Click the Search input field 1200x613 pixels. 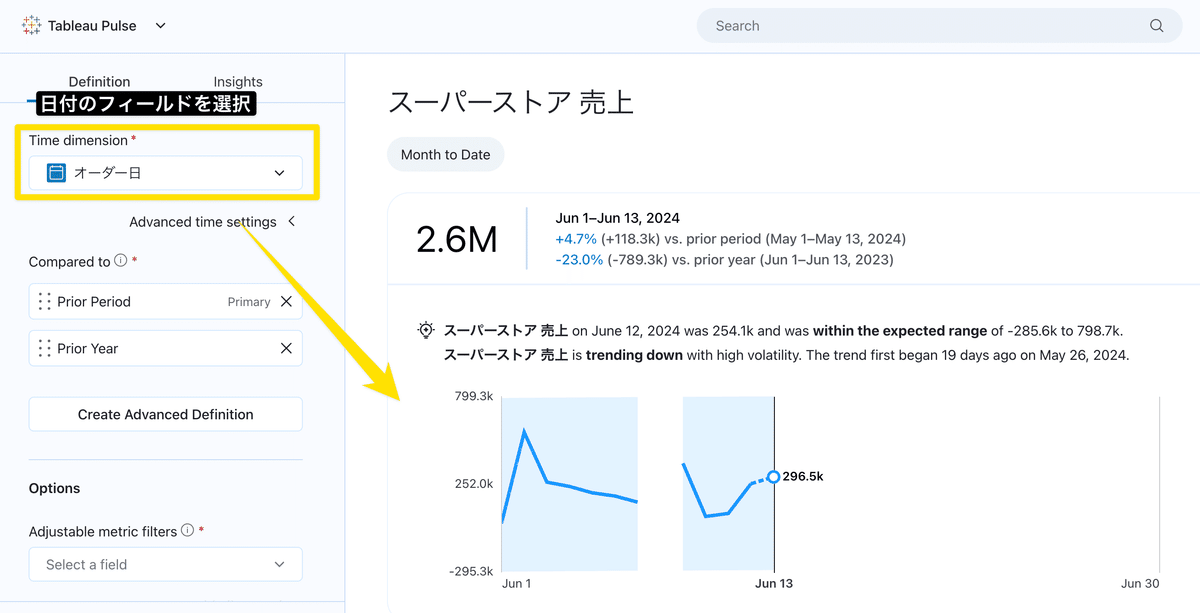pos(938,26)
